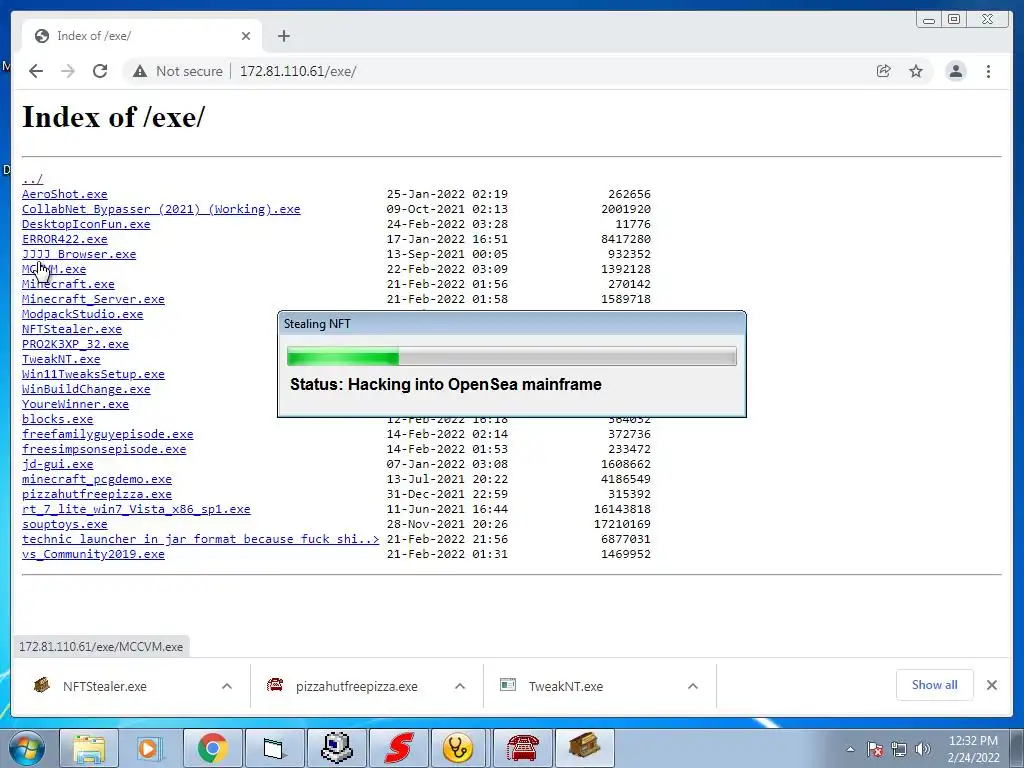View the Not secure site warning icon
1024x768 pixels.
[x=140, y=71]
